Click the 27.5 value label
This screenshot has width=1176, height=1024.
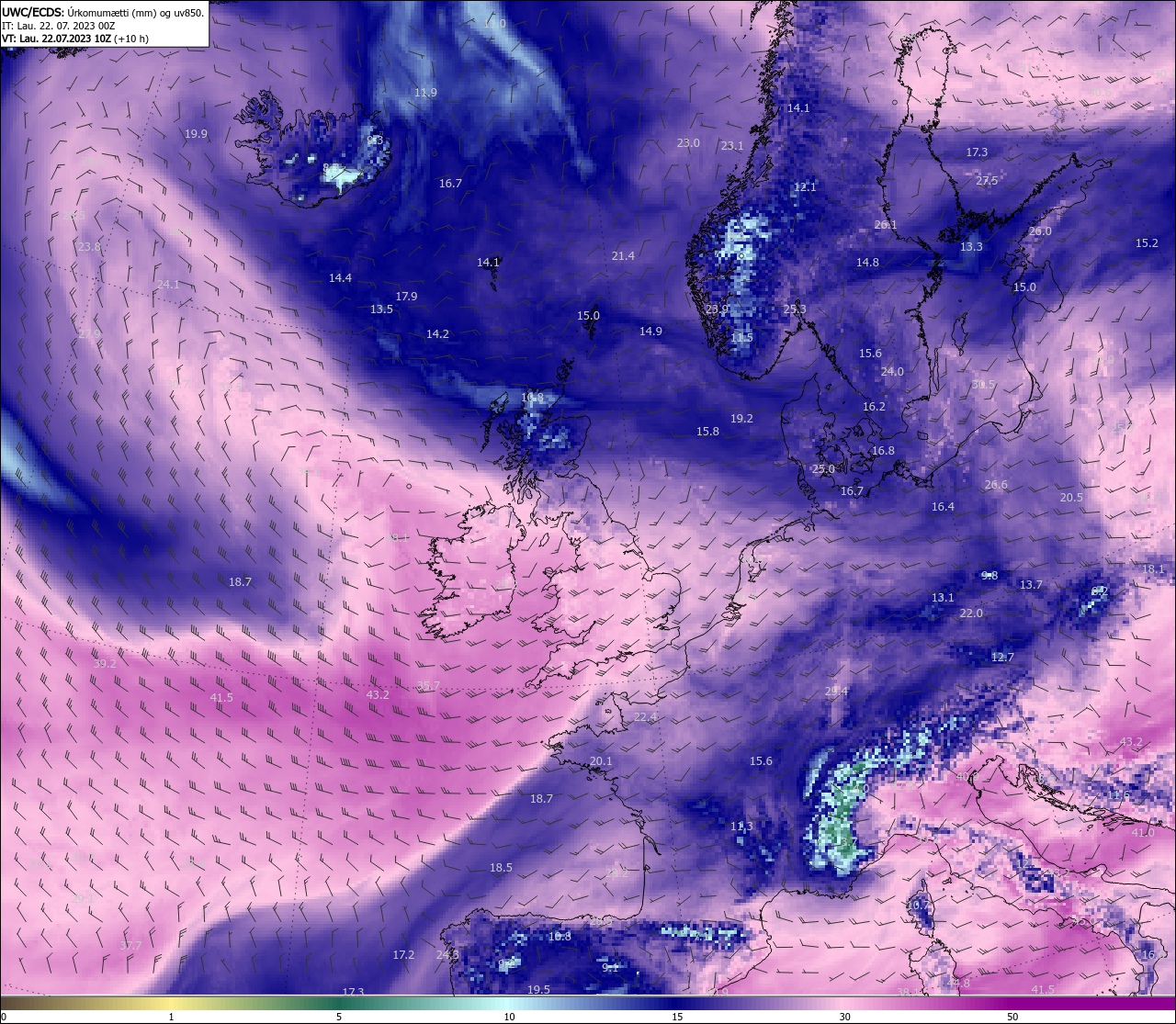tap(987, 181)
